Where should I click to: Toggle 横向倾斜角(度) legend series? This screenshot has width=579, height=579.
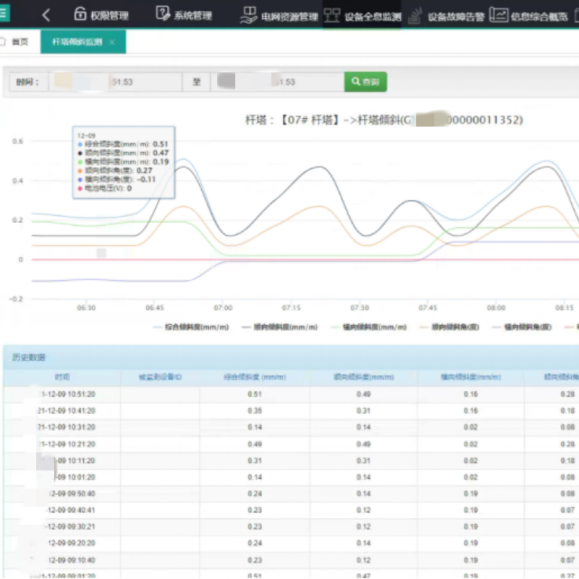[x=522, y=327]
